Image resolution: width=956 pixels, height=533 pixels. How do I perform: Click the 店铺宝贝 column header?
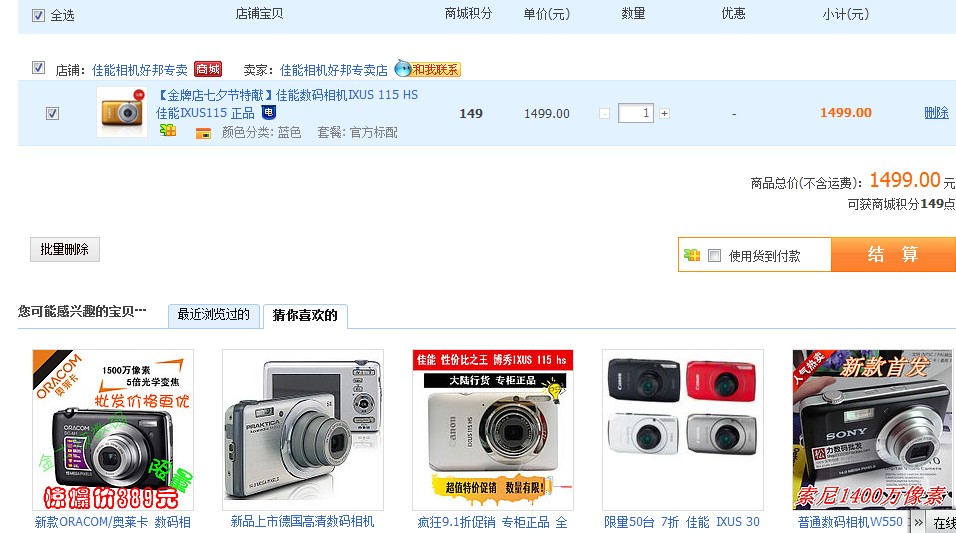[x=260, y=13]
